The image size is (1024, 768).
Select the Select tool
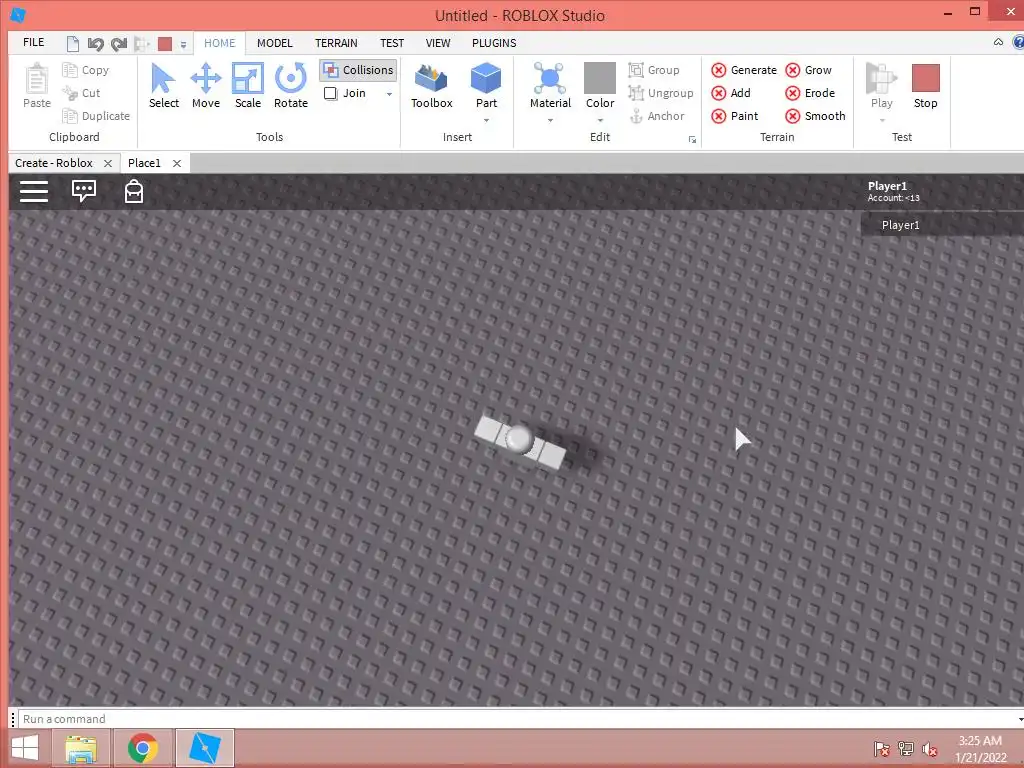tap(163, 86)
